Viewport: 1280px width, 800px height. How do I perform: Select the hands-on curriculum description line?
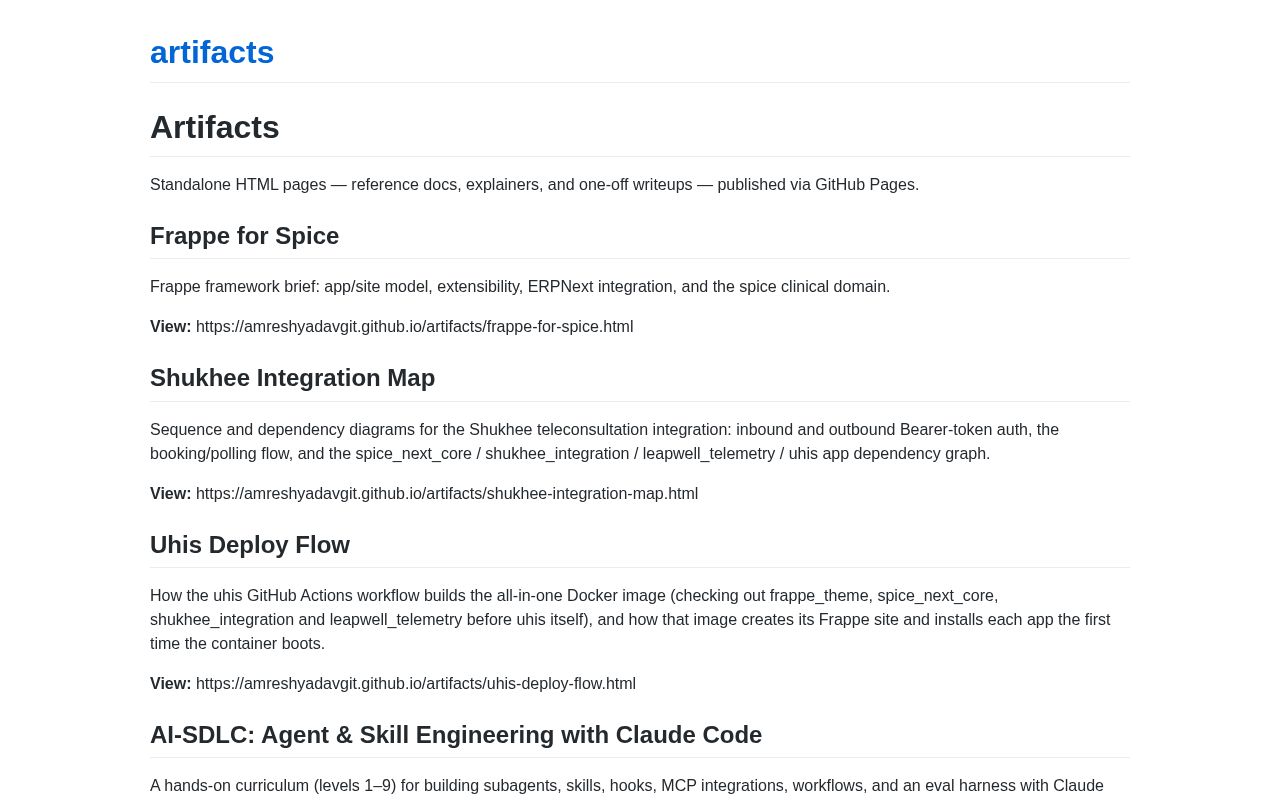[x=627, y=786]
